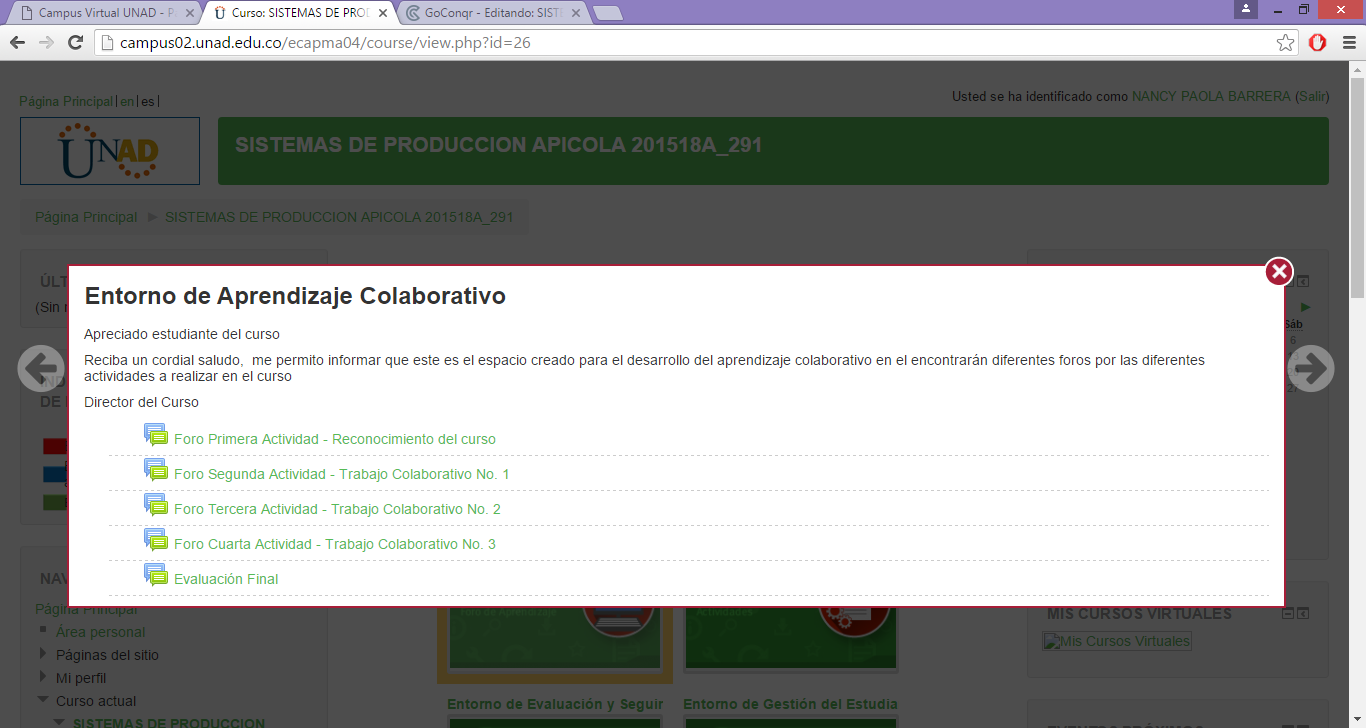Click the Opera extension icon
Screen dimensions: 1366x728
point(1317,42)
